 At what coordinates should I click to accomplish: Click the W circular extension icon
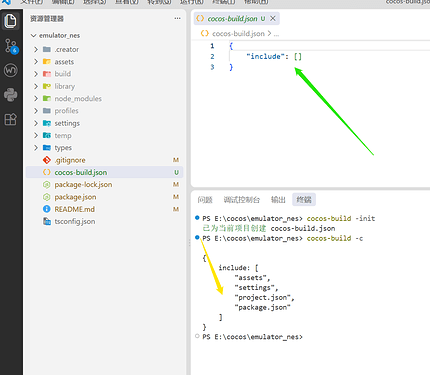pyautogui.click(x=11, y=70)
